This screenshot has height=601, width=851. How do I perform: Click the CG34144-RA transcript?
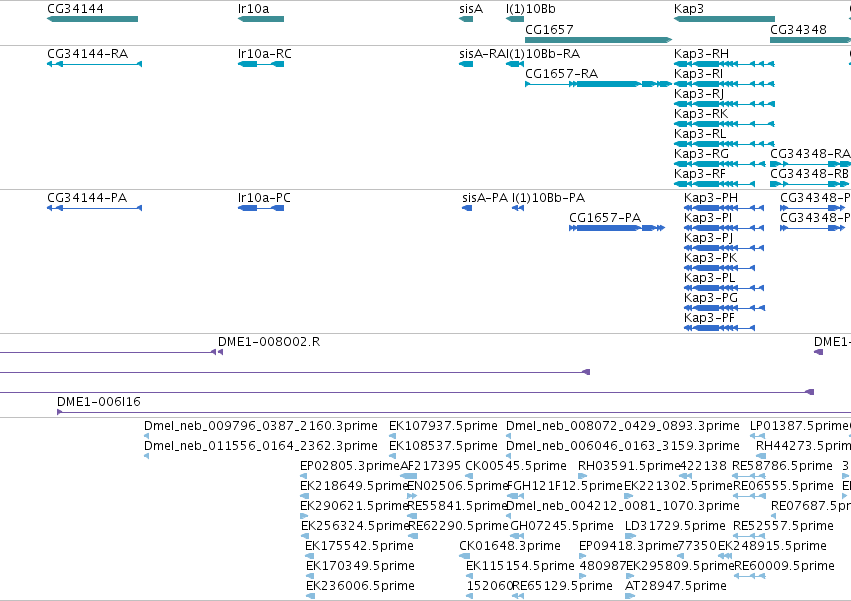point(94,64)
